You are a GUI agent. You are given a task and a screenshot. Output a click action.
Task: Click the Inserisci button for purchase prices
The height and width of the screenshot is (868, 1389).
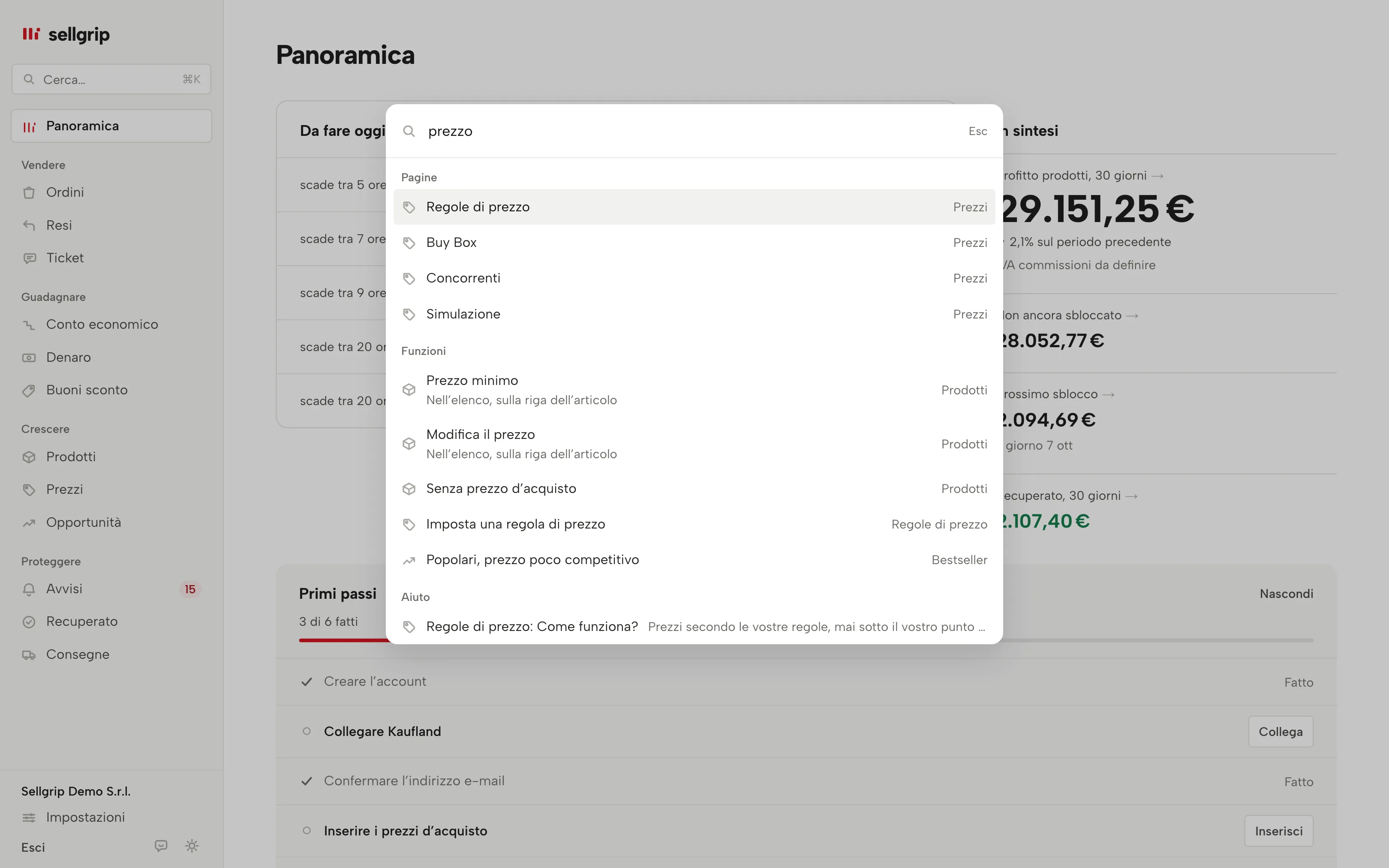(1278, 831)
